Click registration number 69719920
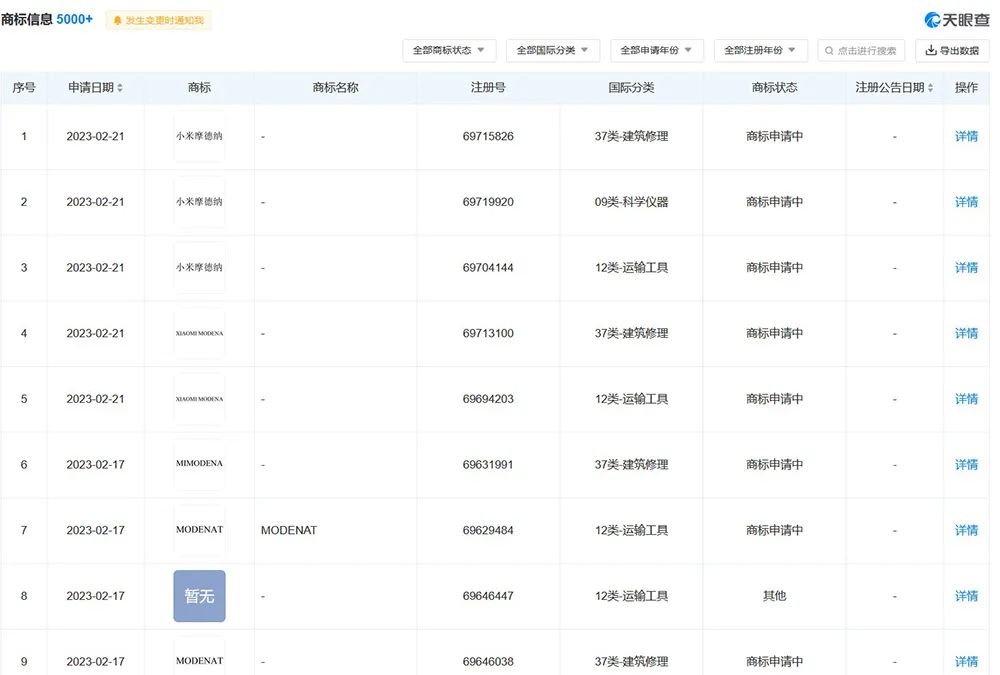This screenshot has width=1000, height=675. click(x=488, y=202)
